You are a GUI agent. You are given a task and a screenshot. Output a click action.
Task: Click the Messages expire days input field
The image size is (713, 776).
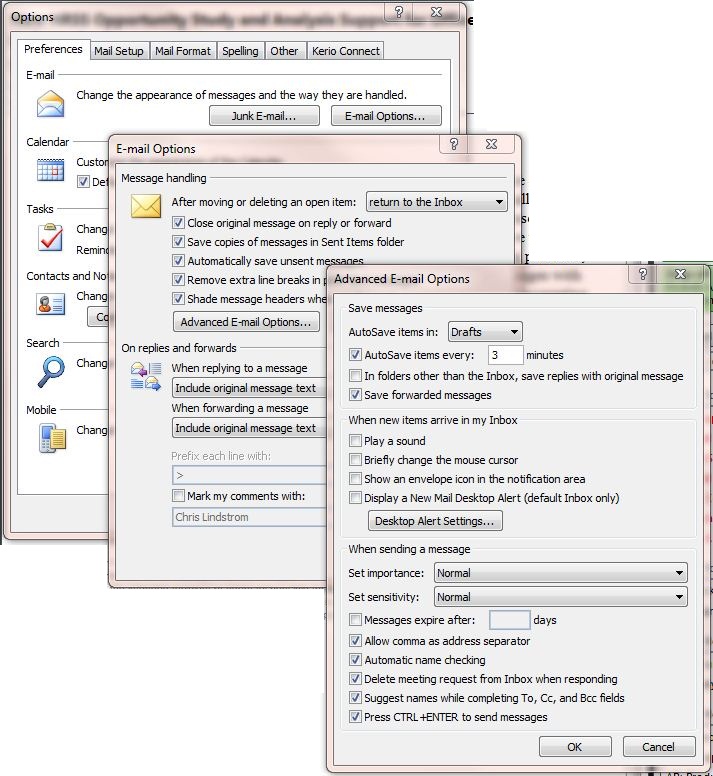(x=510, y=620)
